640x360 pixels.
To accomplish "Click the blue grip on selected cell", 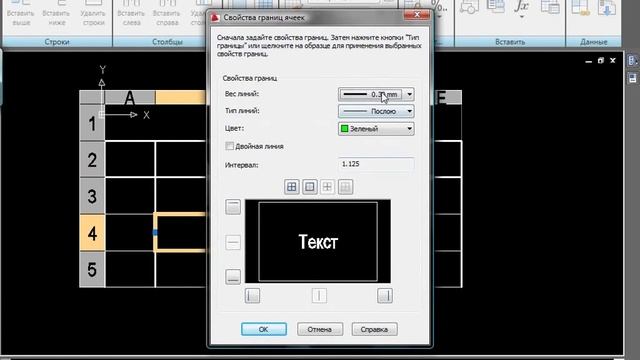I will coord(155,233).
